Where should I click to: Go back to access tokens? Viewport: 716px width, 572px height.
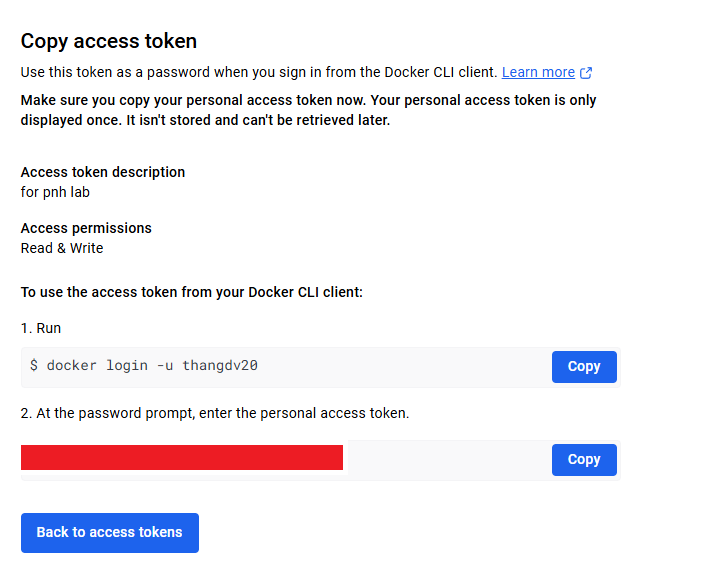pyautogui.click(x=110, y=533)
